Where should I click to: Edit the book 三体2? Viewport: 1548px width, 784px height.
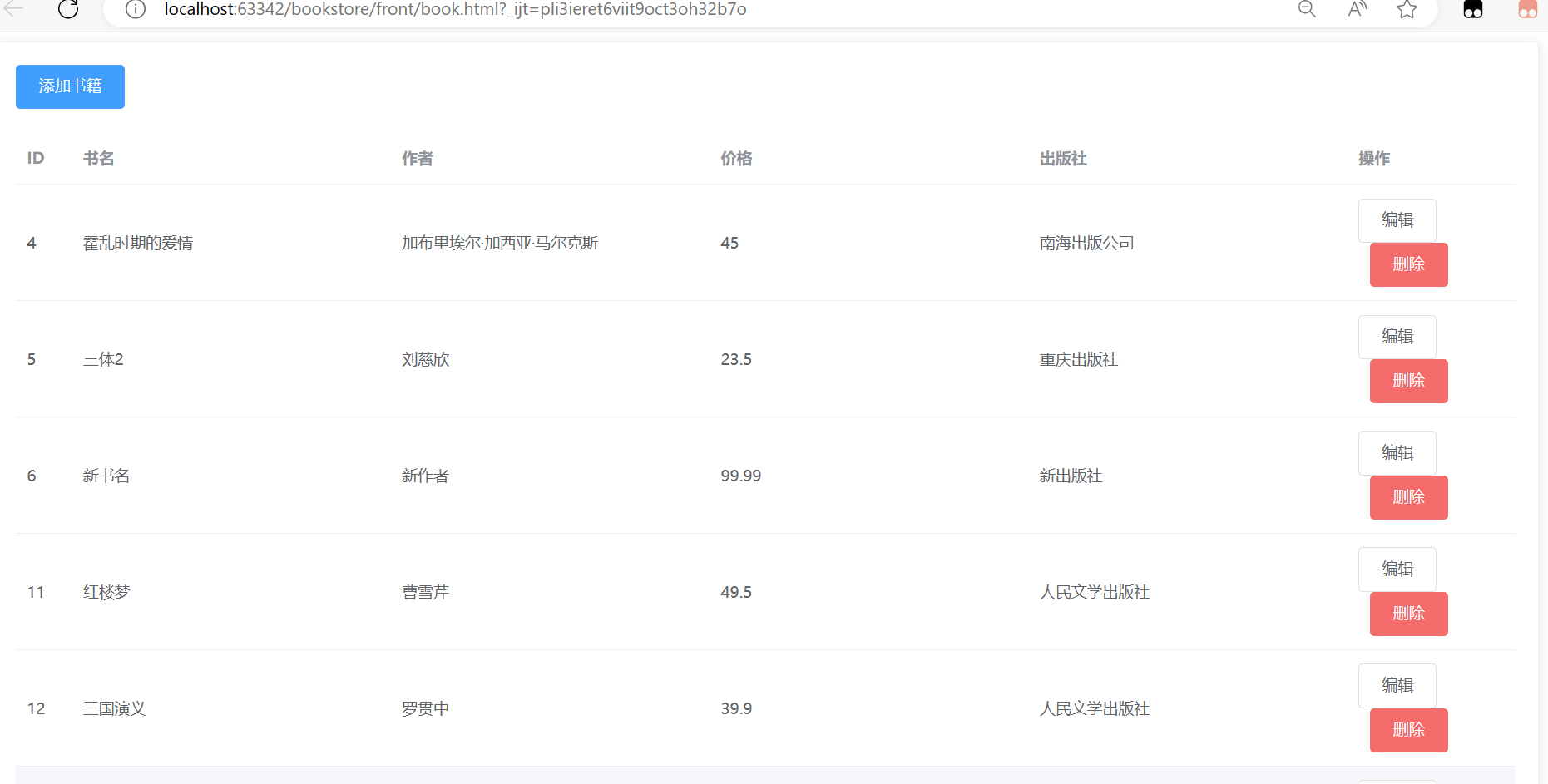click(1397, 336)
